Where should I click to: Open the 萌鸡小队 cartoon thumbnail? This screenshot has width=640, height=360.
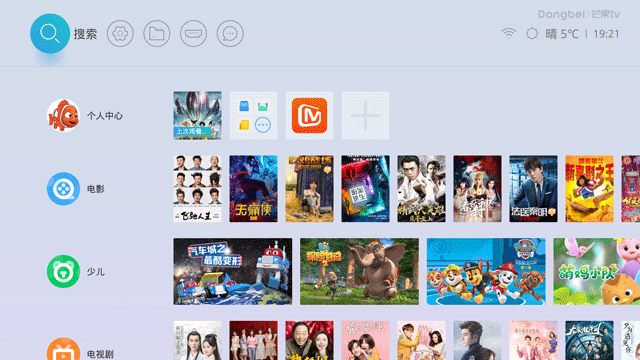click(x=597, y=271)
